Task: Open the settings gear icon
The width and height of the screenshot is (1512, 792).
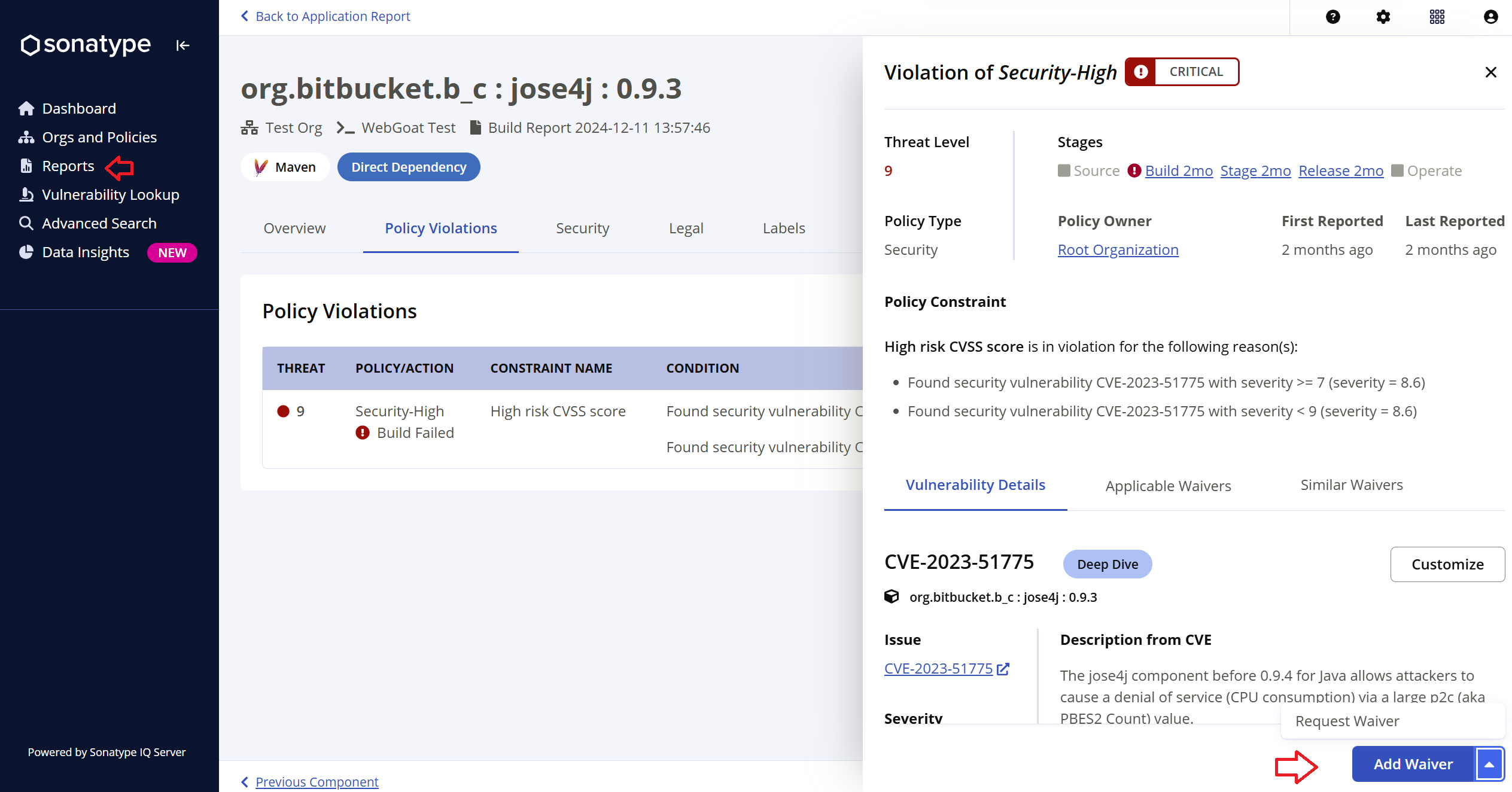Action: click(x=1383, y=17)
